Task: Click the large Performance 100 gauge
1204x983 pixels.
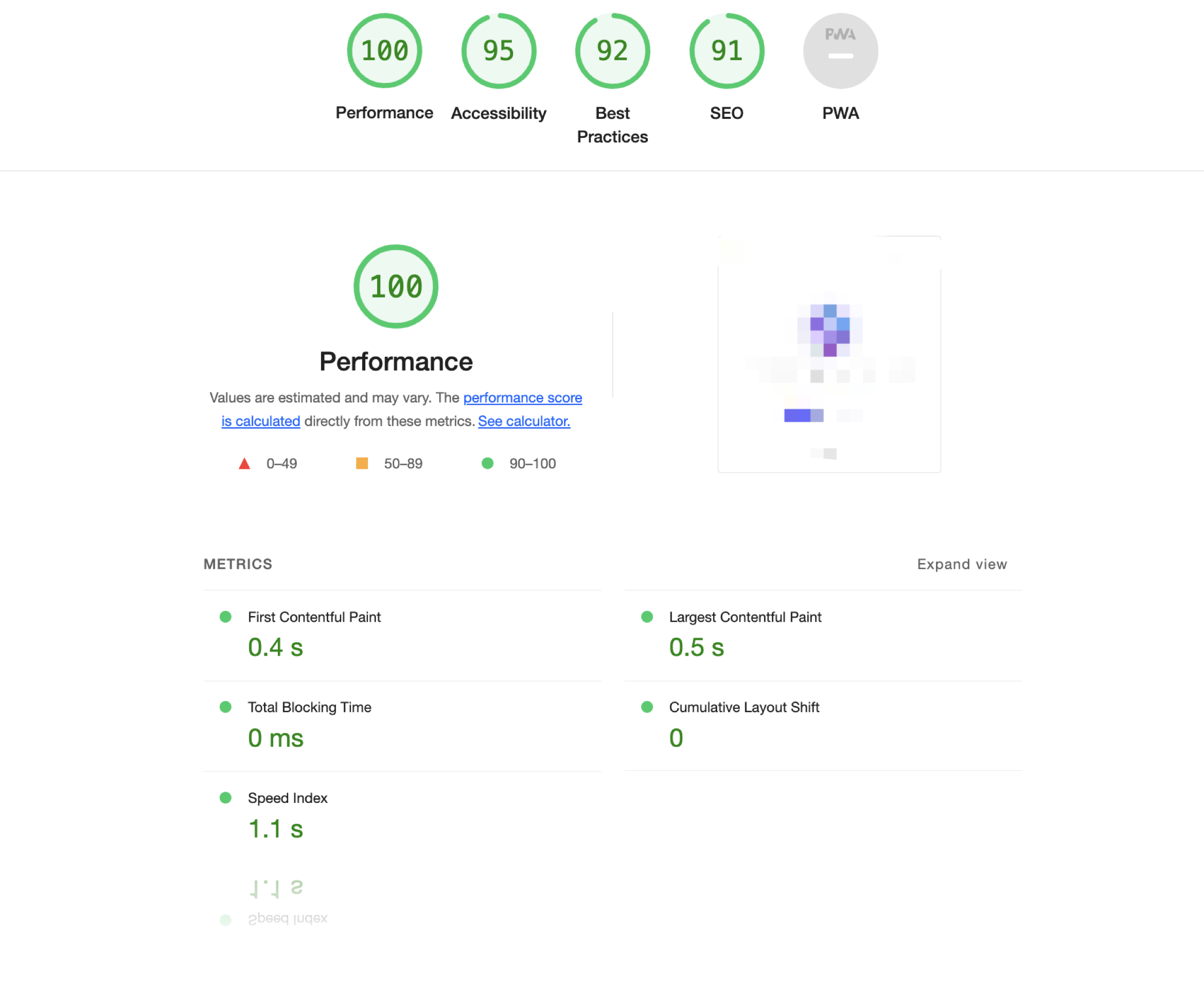Action: (x=396, y=287)
